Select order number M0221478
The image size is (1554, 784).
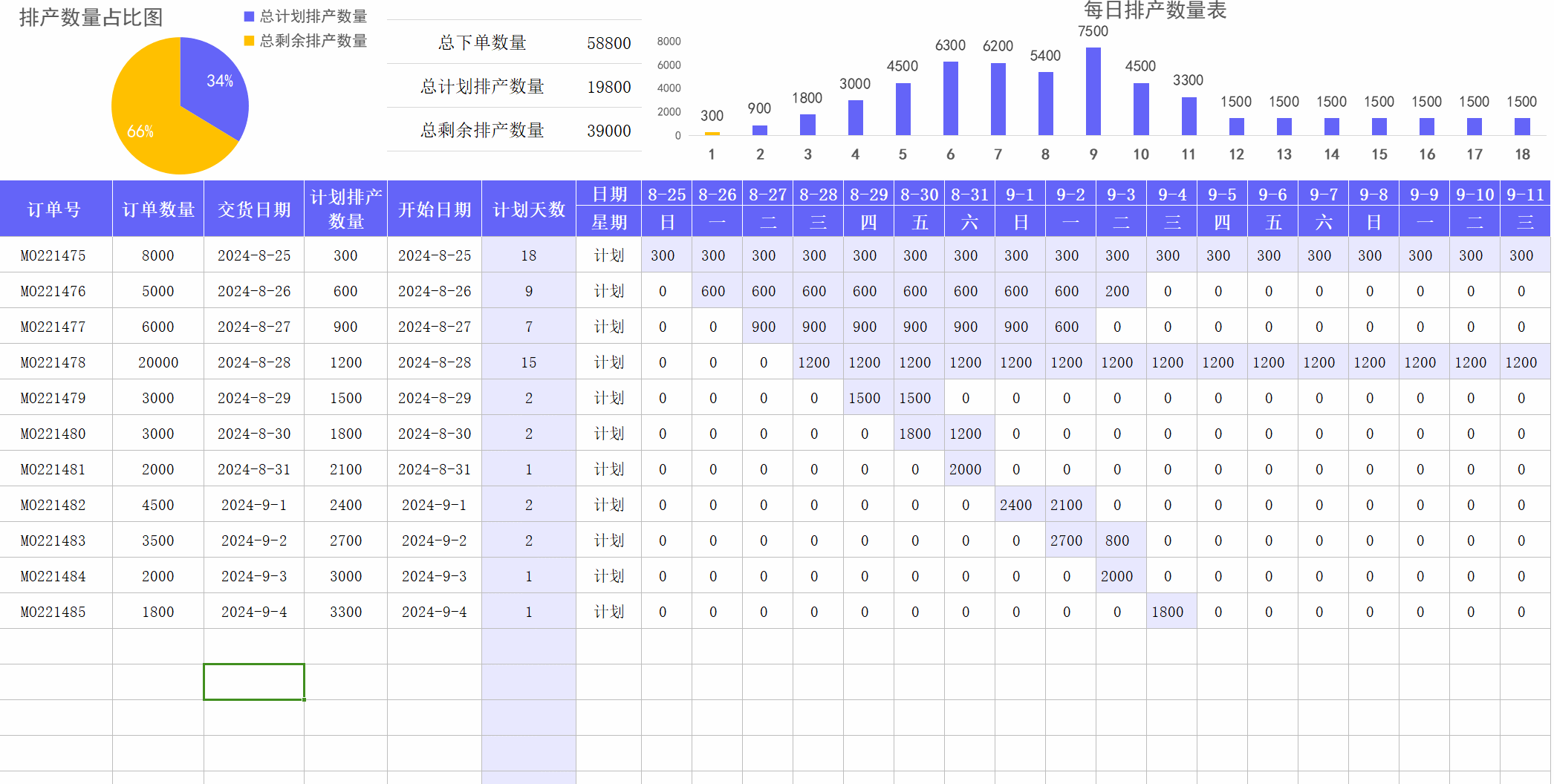[x=53, y=362]
